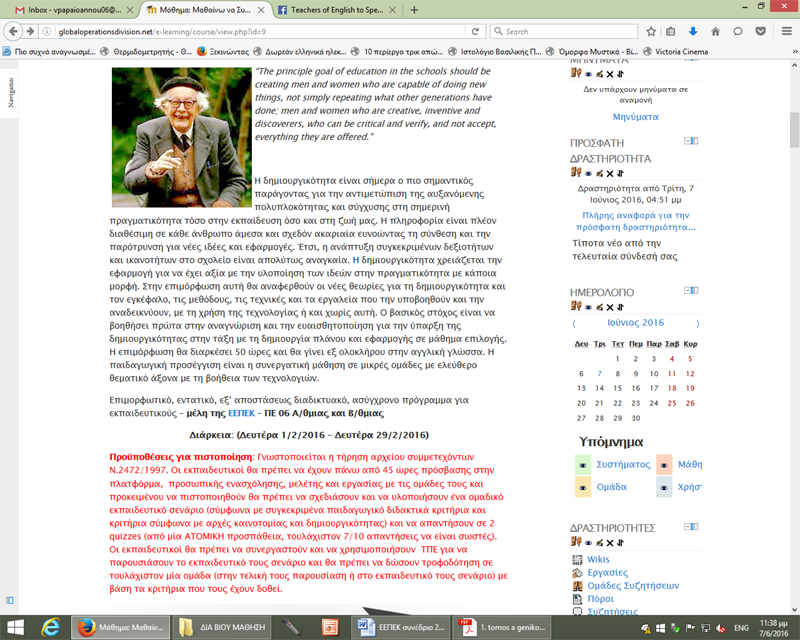Hide the ΔΡΑΣΤΗΡΙΟΤΗΤΕΣ block with eye icon
Screen dimensions: 800x640
click(x=588, y=544)
